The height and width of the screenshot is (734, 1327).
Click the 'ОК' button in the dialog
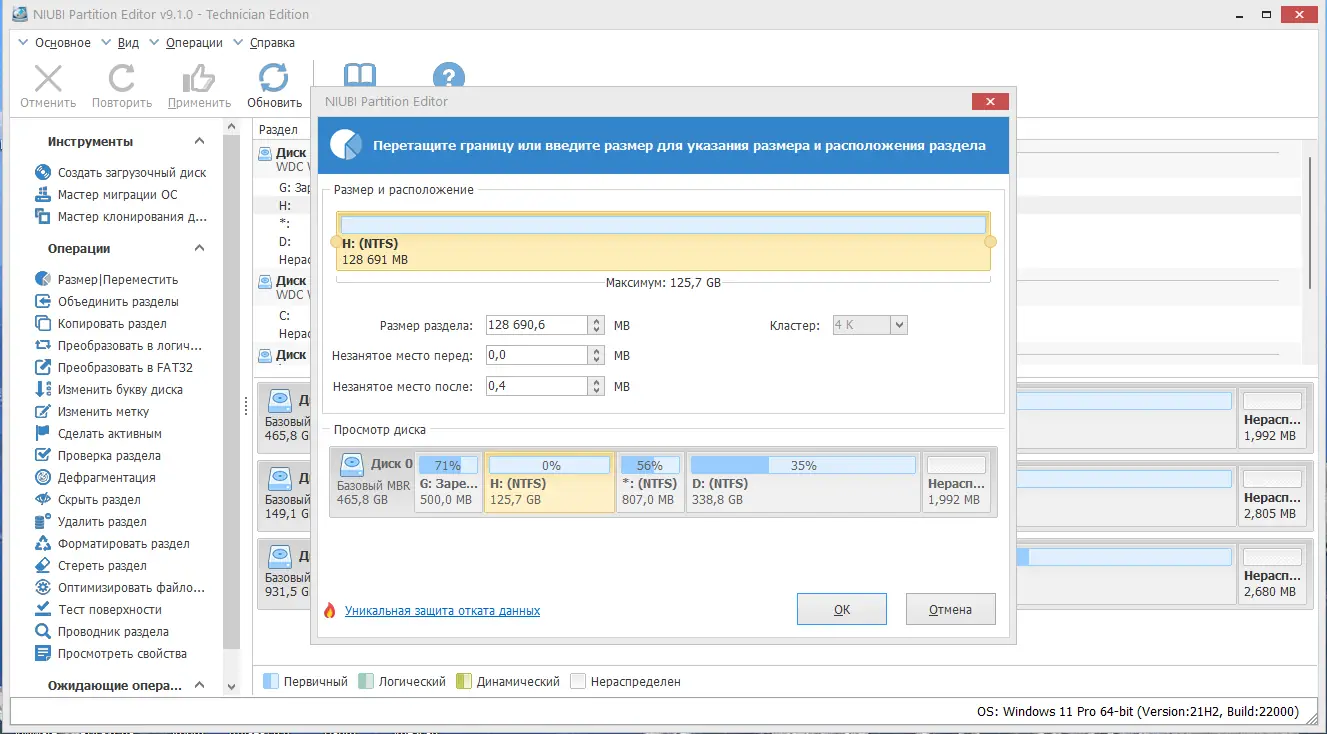pos(842,609)
